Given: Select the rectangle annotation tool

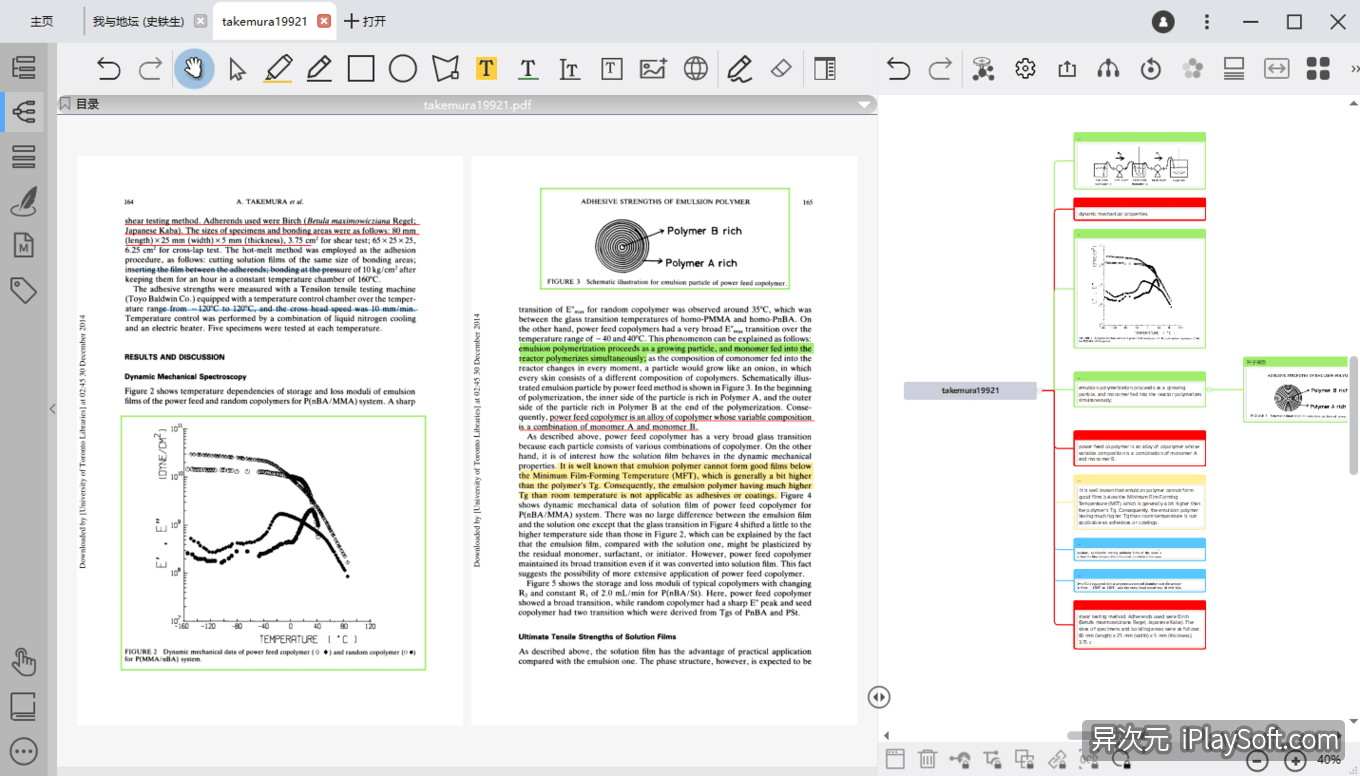Looking at the screenshot, I should [x=360, y=68].
